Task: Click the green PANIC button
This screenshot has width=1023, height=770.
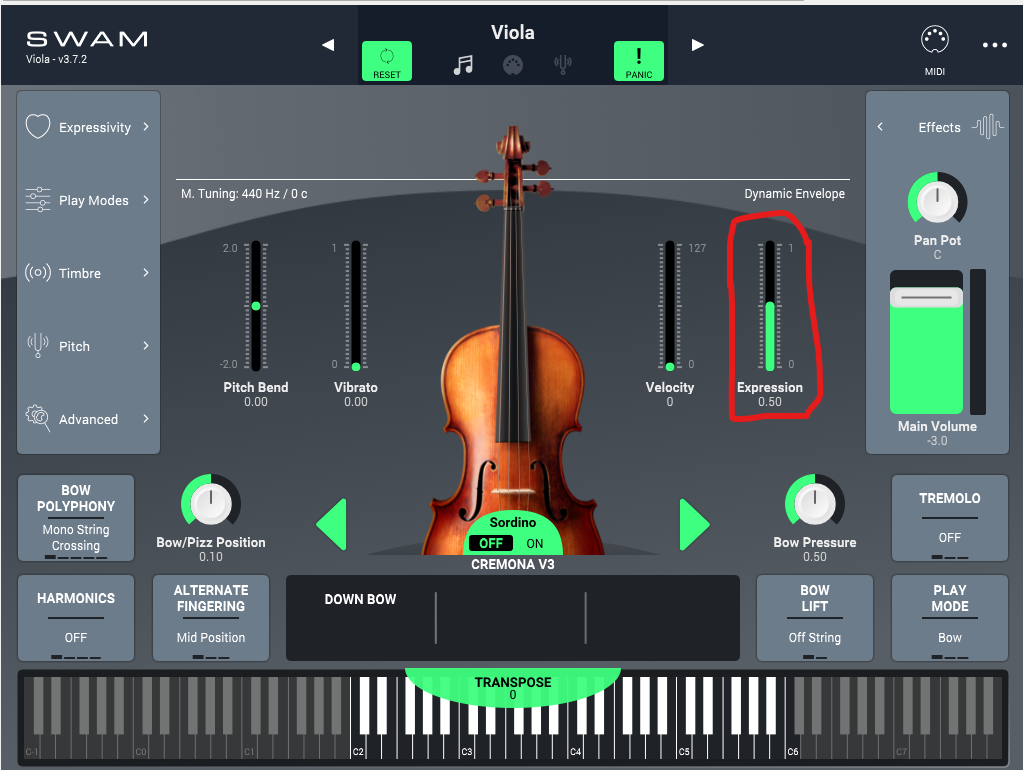Action: 639,61
